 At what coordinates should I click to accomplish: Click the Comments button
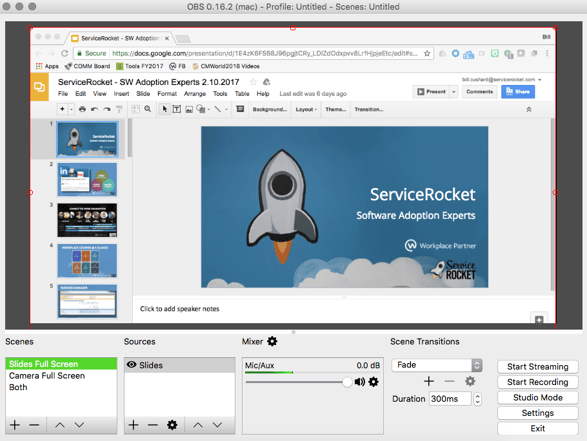(480, 91)
